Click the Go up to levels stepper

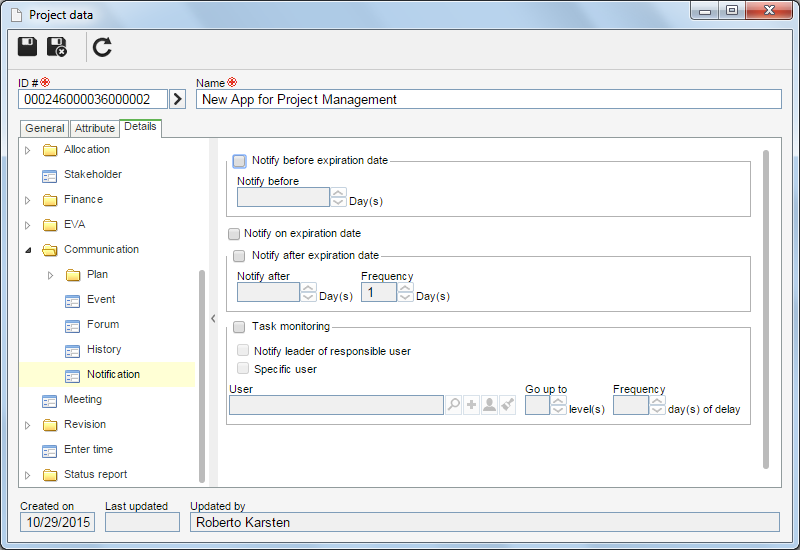coord(558,405)
